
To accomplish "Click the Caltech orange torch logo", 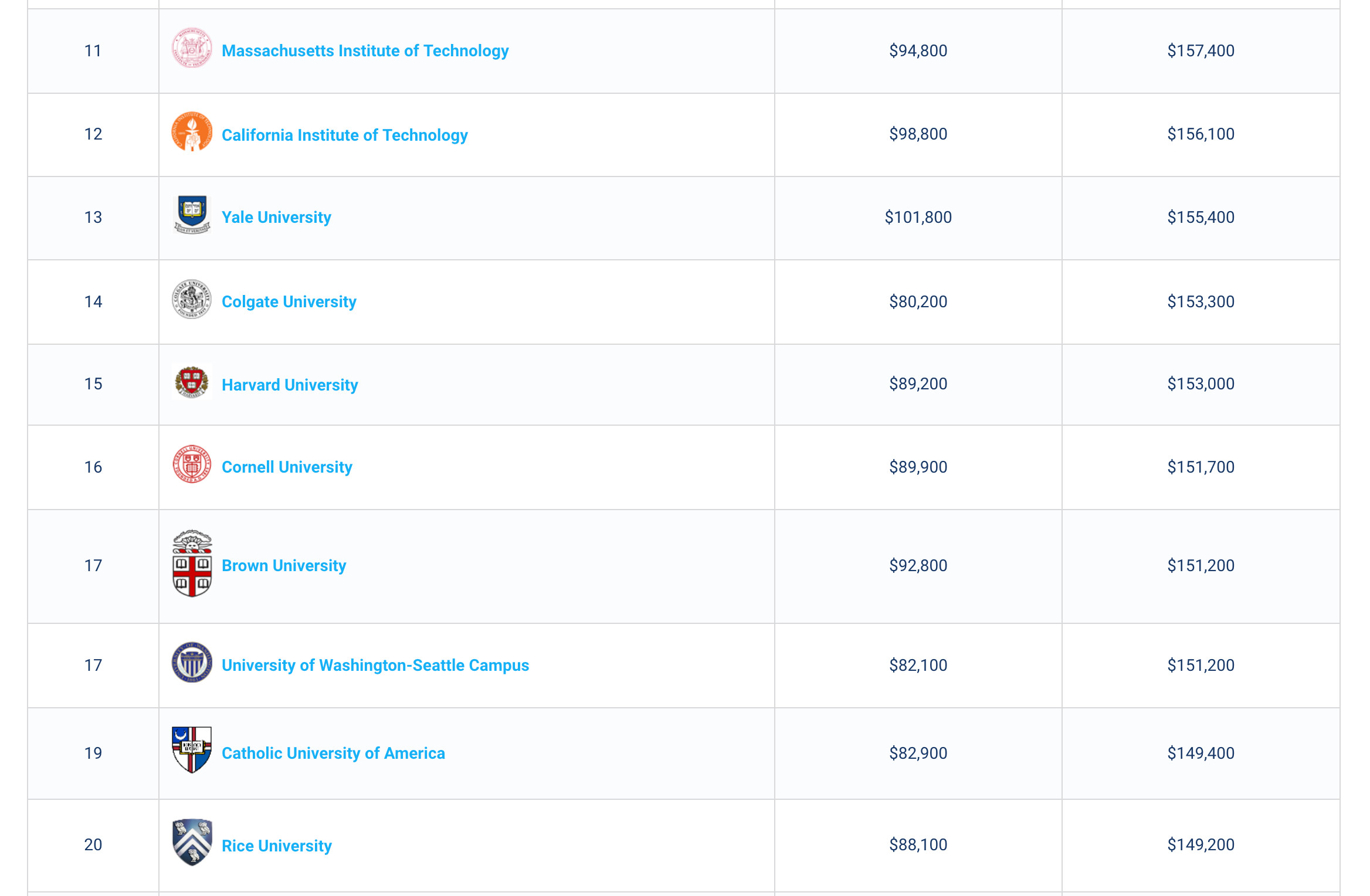I will pyautogui.click(x=192, y=131).
